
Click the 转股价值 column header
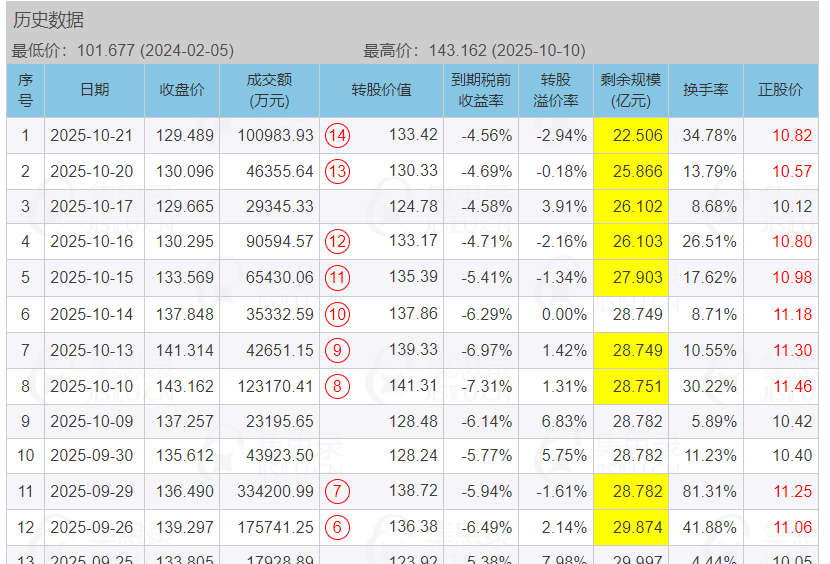click(382, 91)
